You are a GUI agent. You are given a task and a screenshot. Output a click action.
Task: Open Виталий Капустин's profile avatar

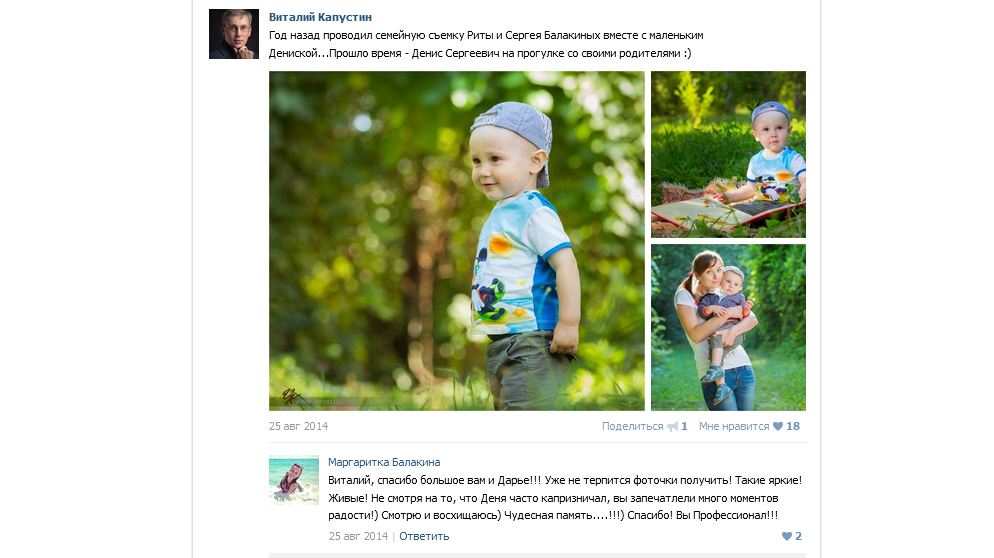(x=234, y=34)
